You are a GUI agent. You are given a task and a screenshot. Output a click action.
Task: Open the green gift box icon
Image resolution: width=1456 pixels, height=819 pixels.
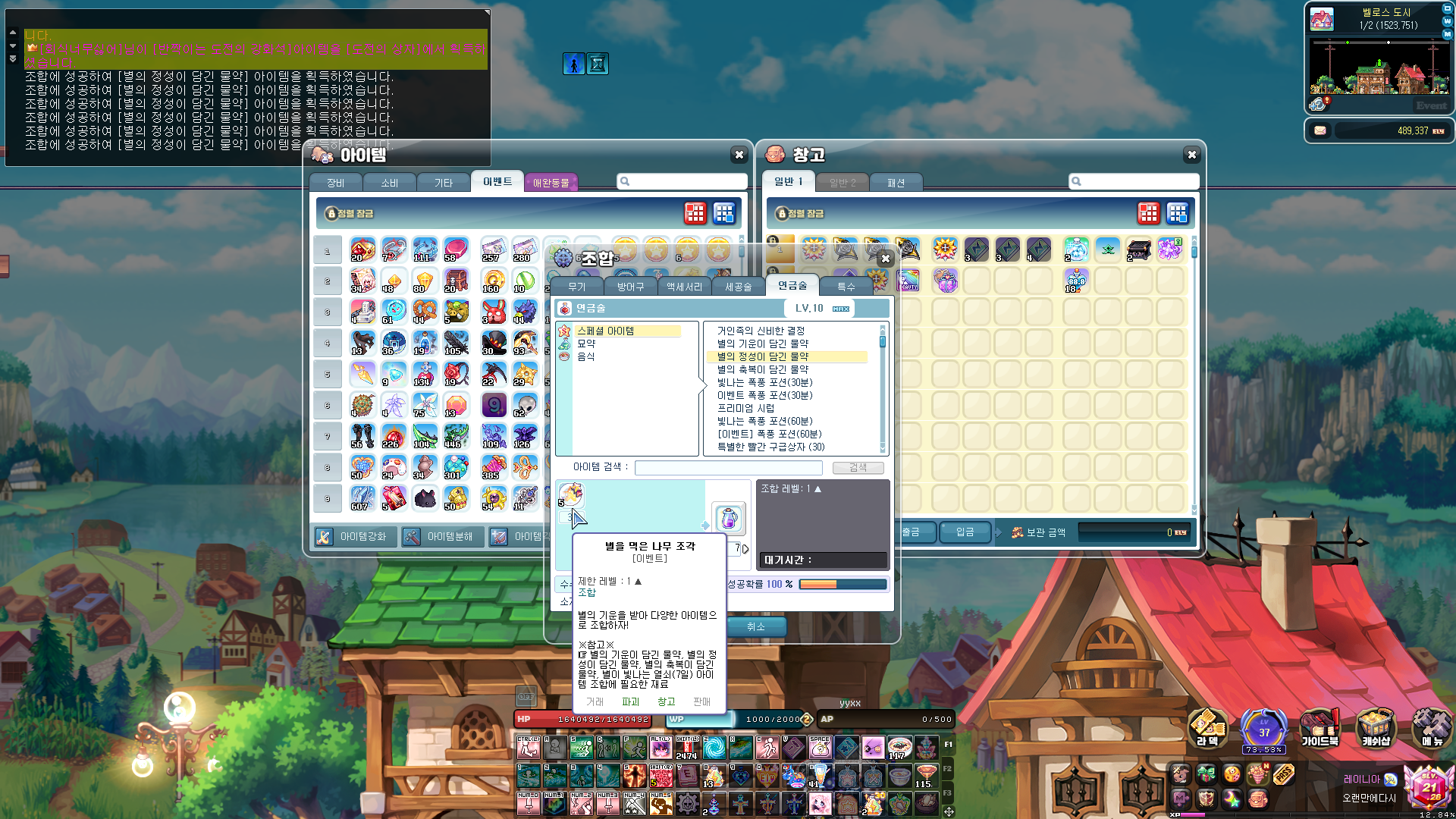(1206, 774)
